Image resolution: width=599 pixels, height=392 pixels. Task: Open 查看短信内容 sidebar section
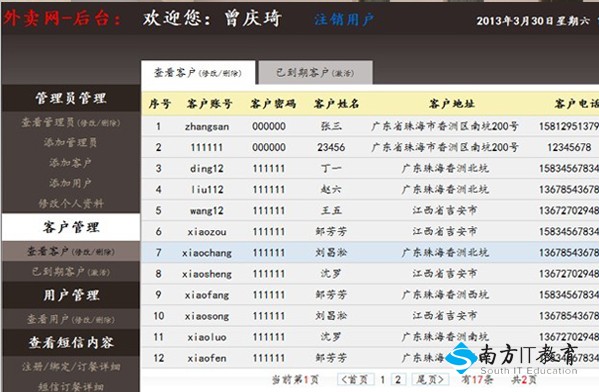pyautogui.click(x=71, y=342)
